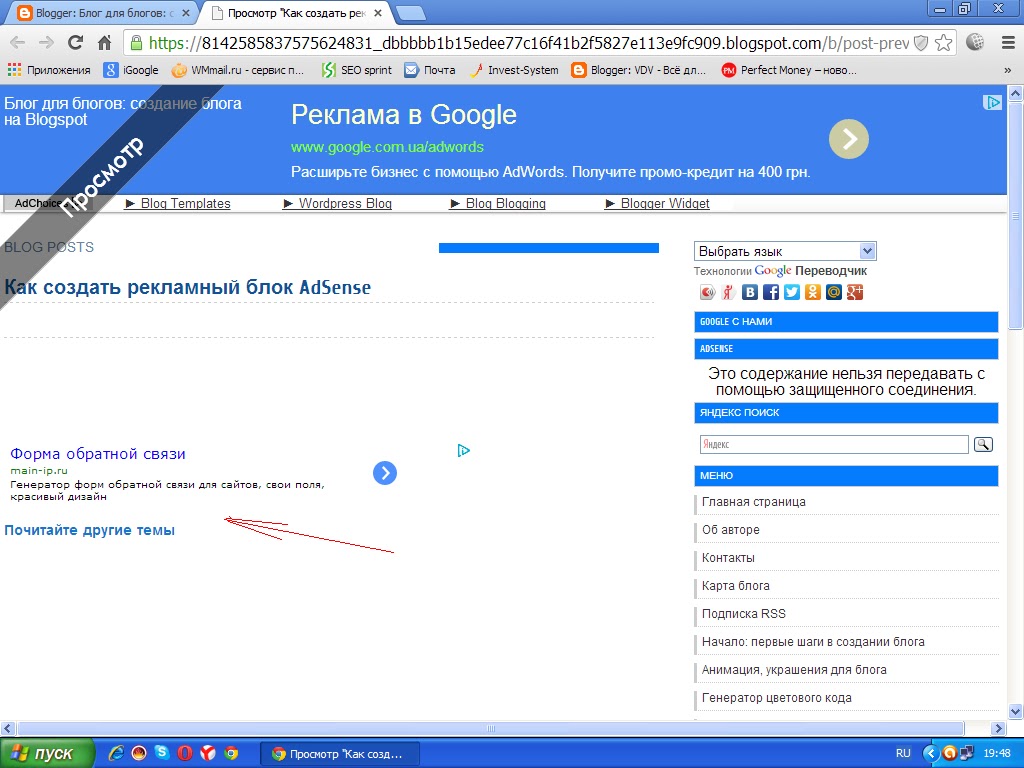
Task: Open Главная страница menu link
Action: point(754,502)
